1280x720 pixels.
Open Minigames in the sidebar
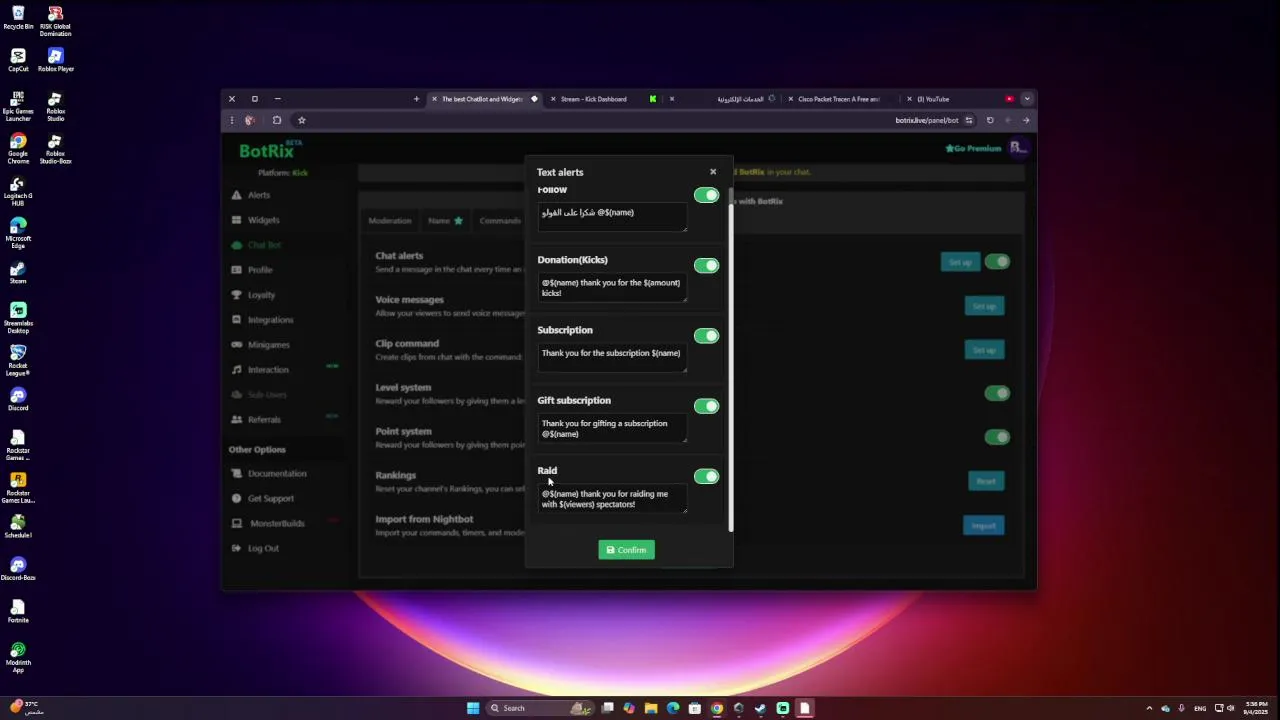261,345
